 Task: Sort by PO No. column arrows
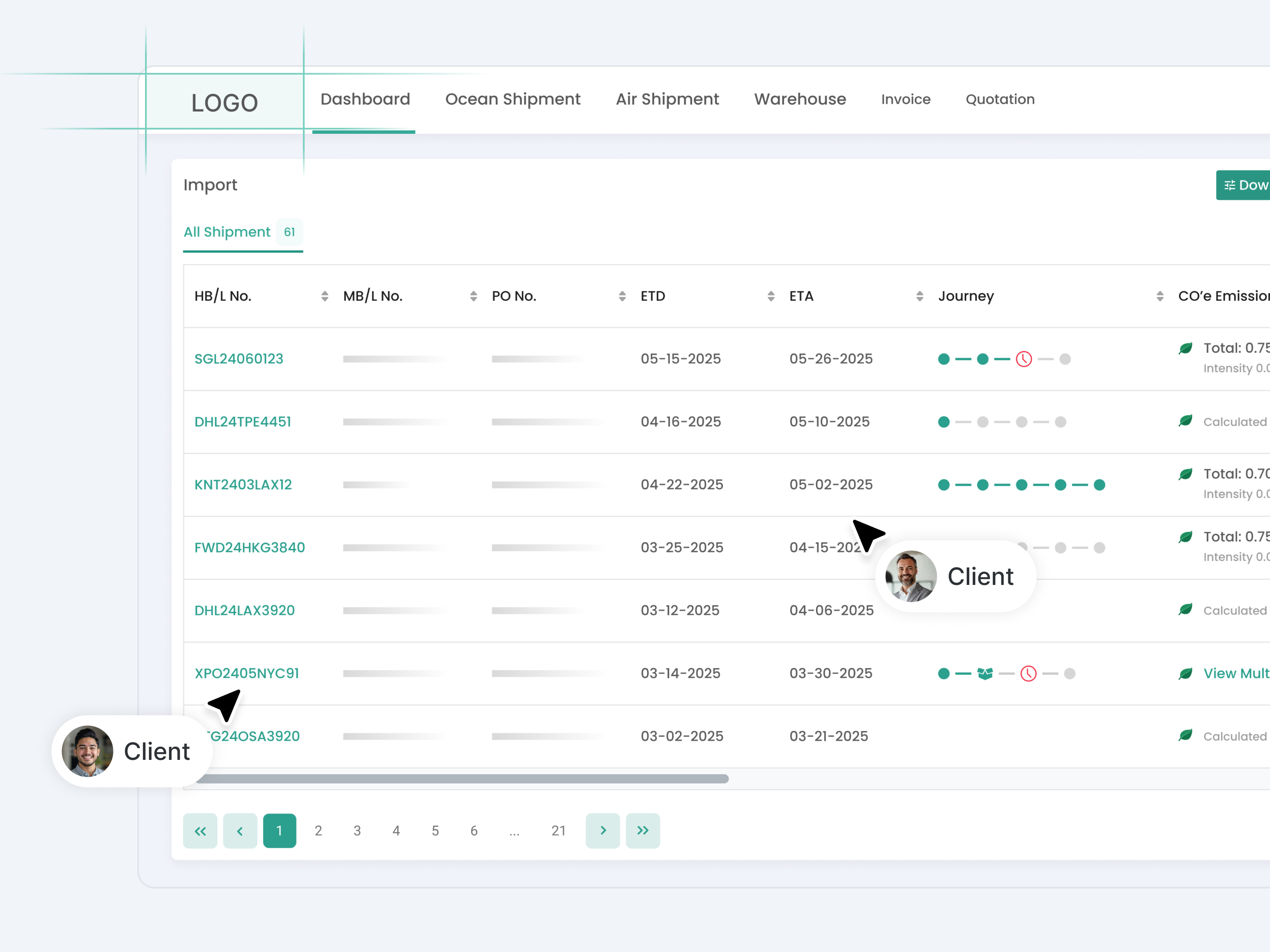pos(622,296)
